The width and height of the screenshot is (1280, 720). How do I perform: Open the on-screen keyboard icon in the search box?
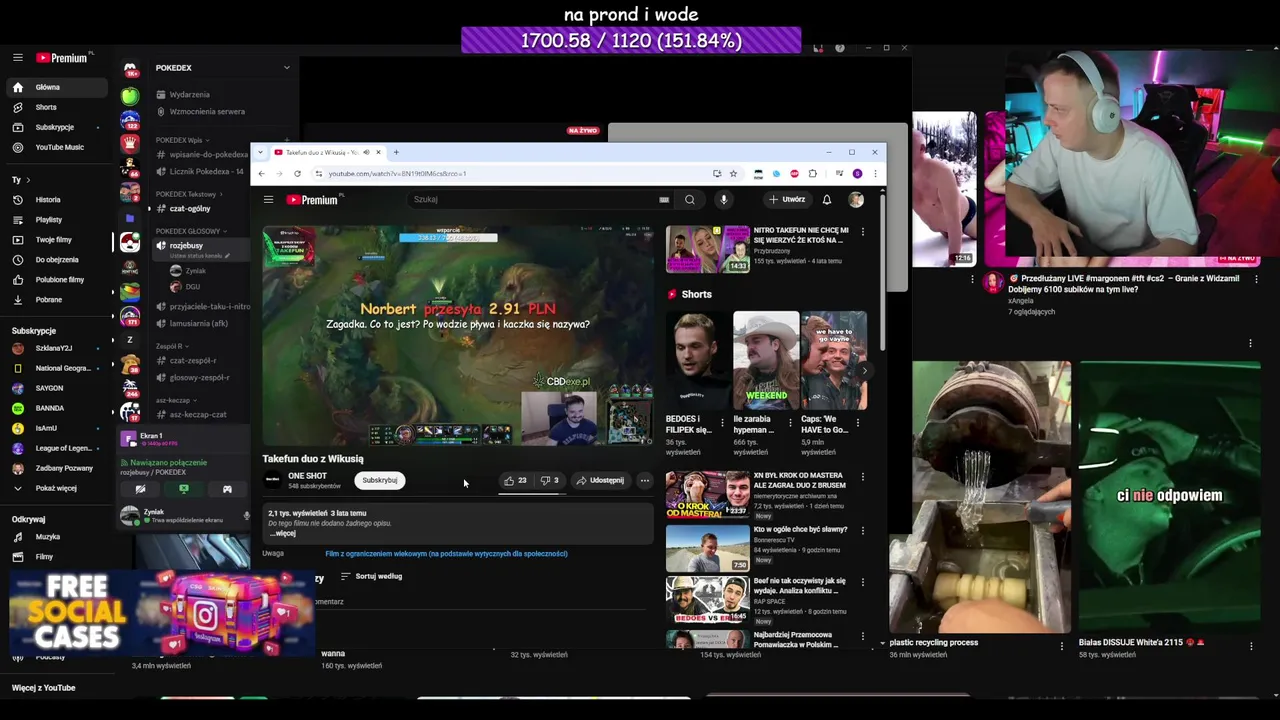(664, 200)
